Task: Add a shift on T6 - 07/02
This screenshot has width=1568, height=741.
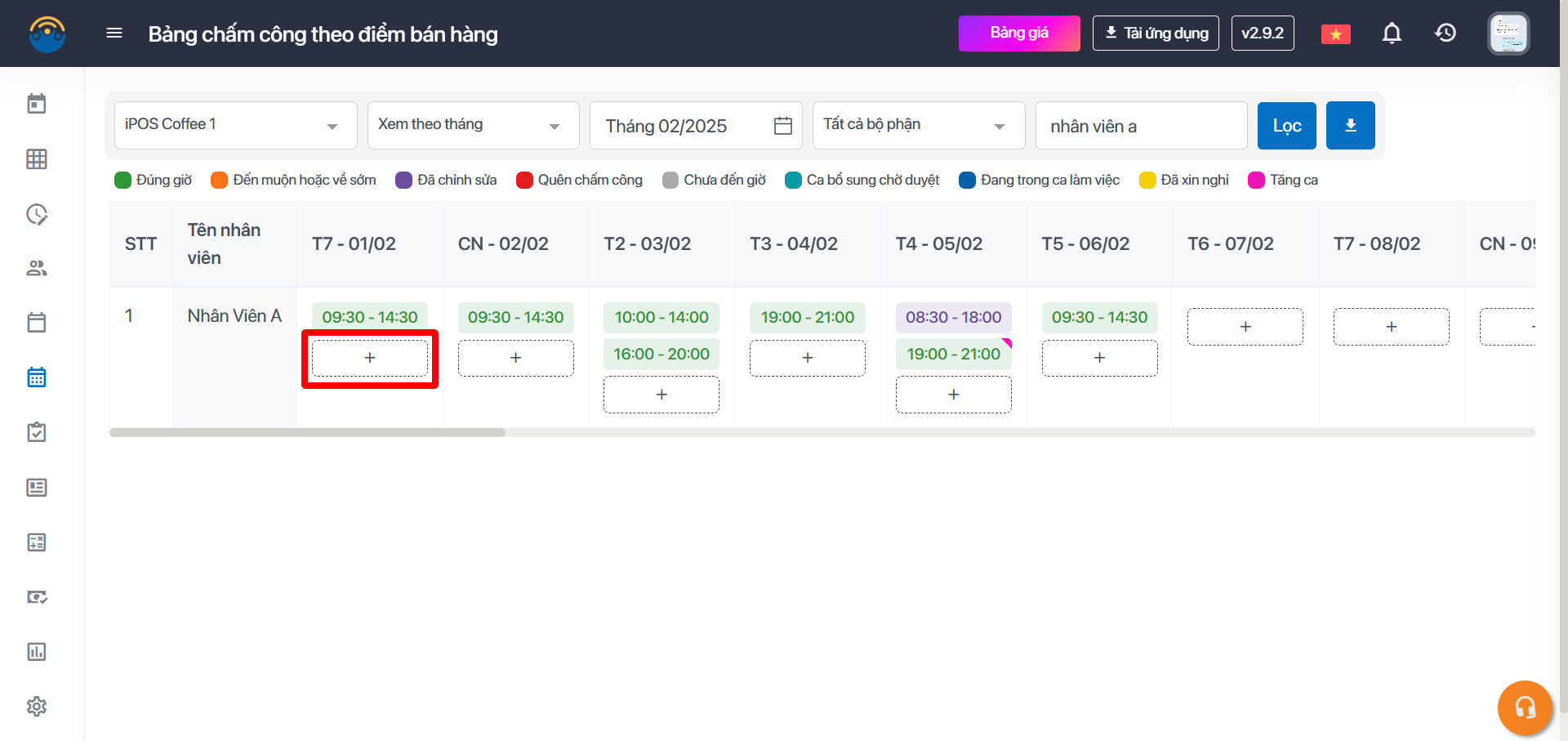Action: coord(1245,327)
